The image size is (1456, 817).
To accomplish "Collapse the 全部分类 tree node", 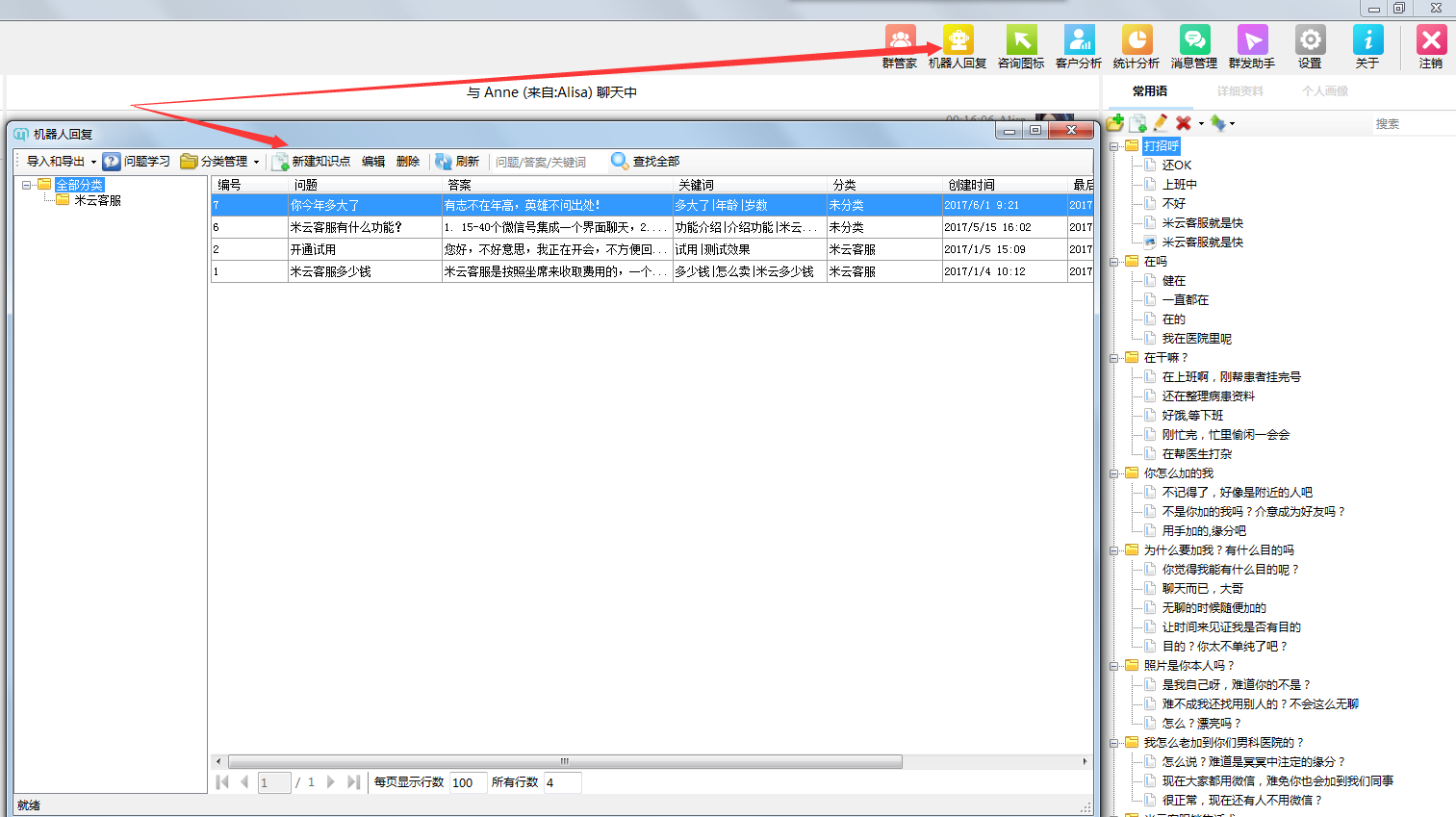I will (x=27, y=185).
